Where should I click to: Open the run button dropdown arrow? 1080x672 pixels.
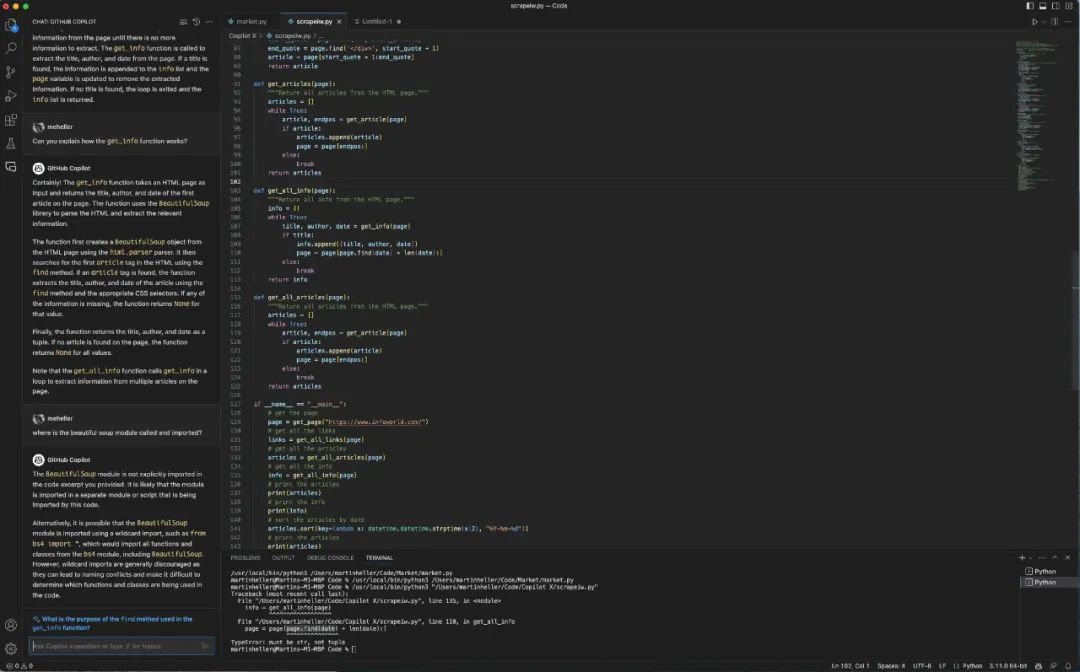[x=1043, y=21]
